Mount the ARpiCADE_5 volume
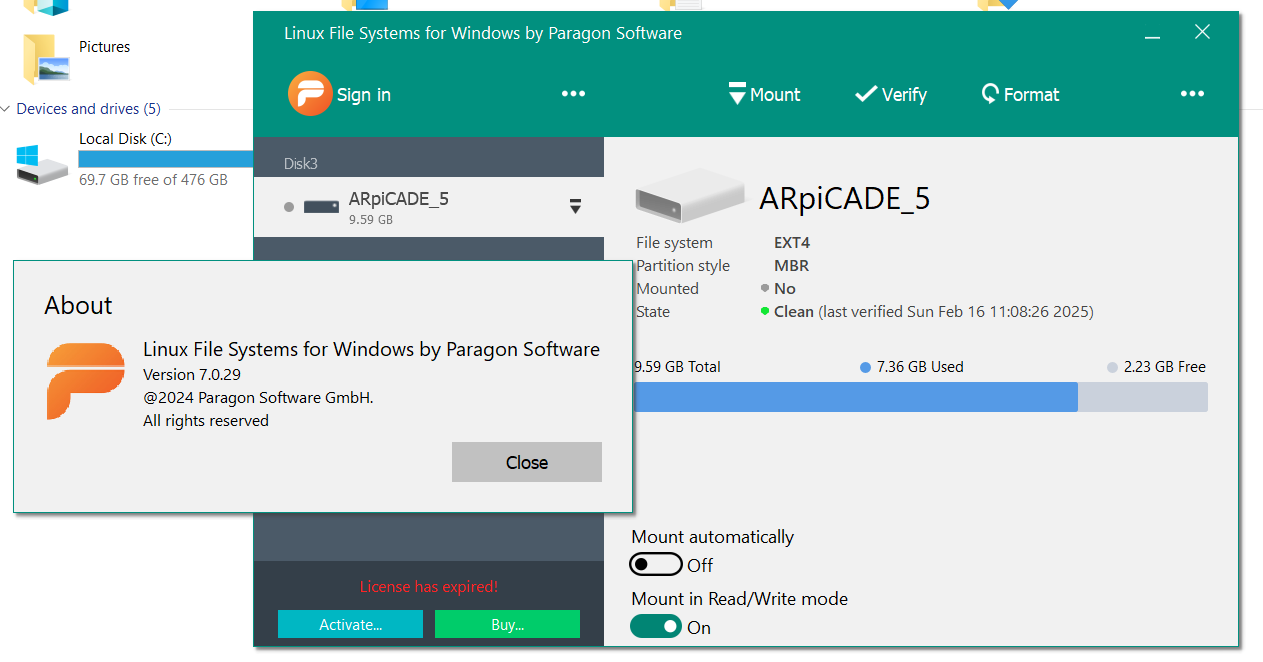This screenshot has height=662, width=1263. coord(765,94)
